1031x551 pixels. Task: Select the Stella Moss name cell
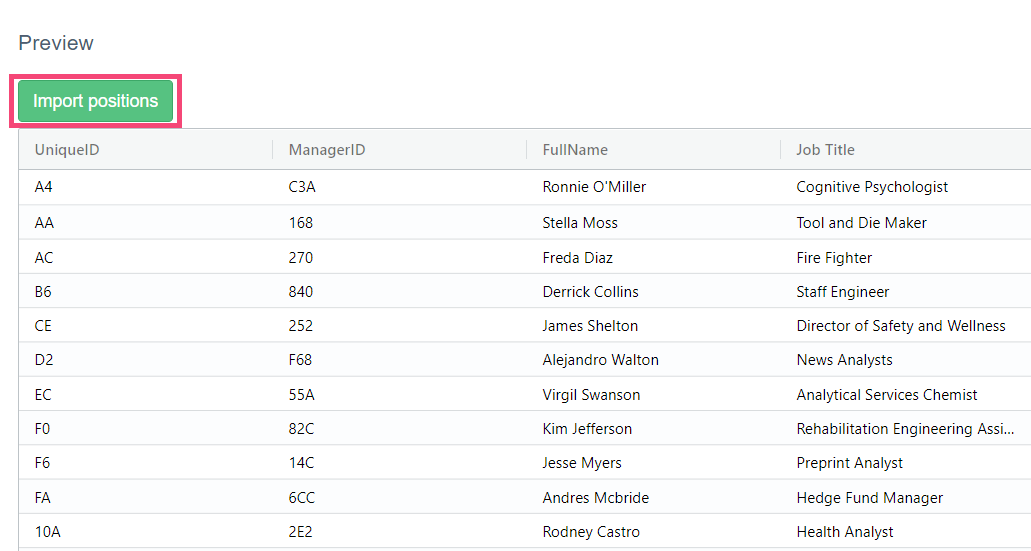[x=580, y=223]
